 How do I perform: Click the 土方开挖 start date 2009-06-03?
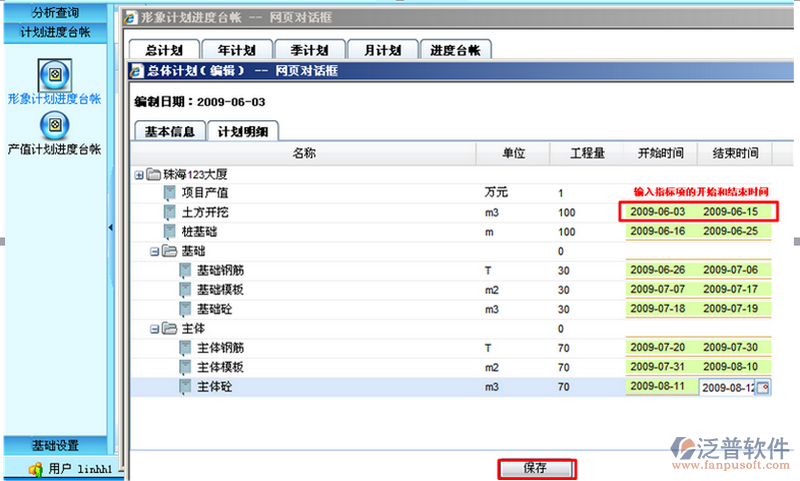pos(658,212)
